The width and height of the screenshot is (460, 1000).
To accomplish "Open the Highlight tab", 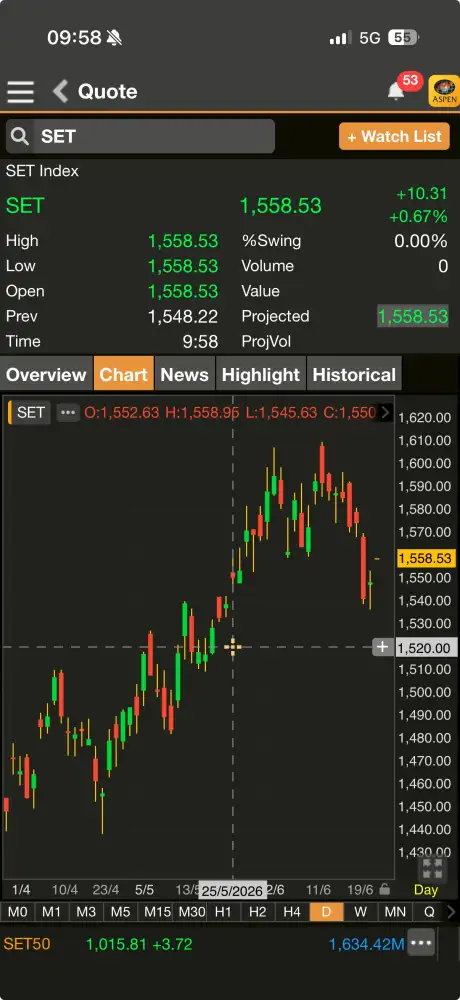I will (261, 374).
